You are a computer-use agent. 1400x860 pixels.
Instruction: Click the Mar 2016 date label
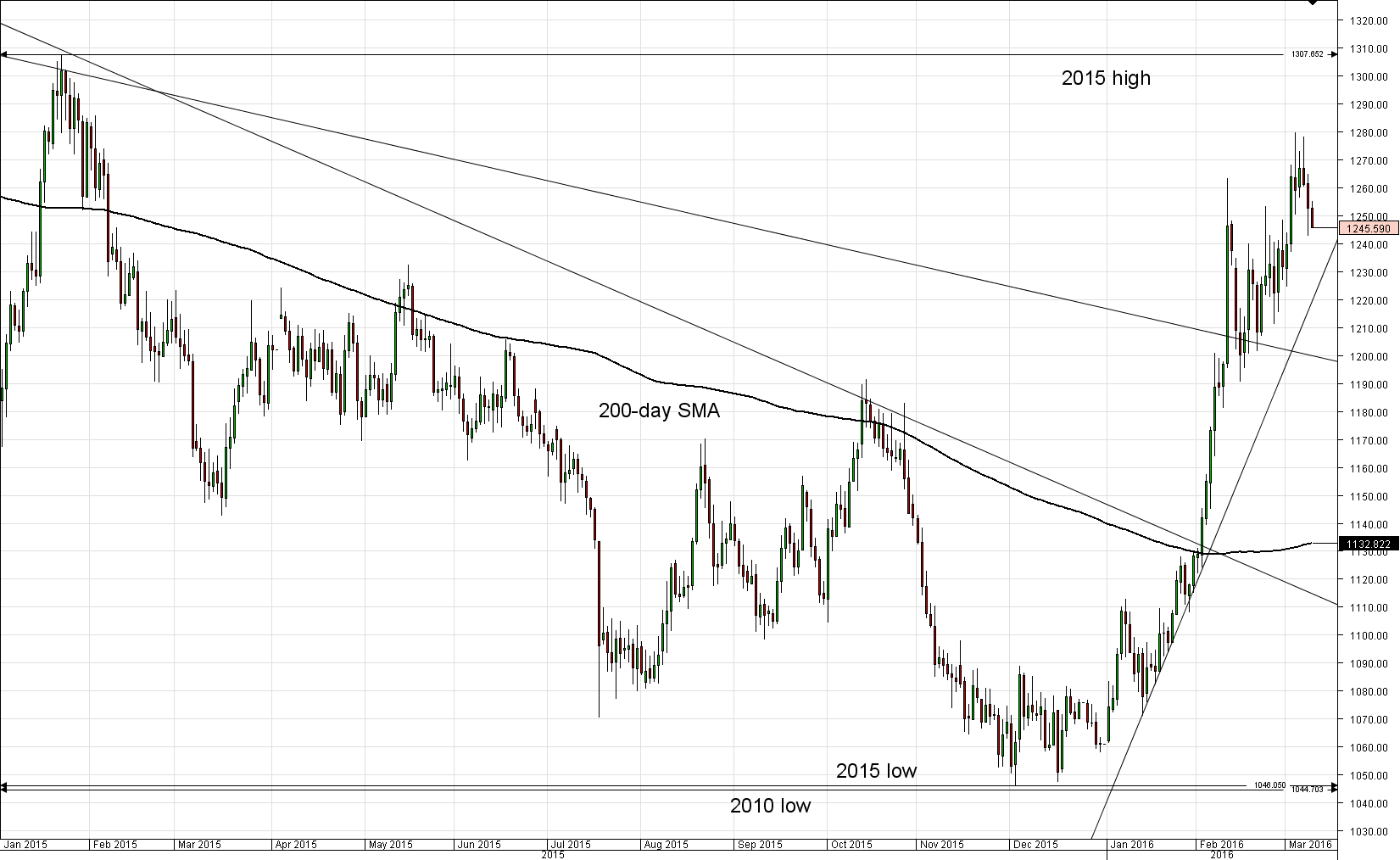[1310, 845]
